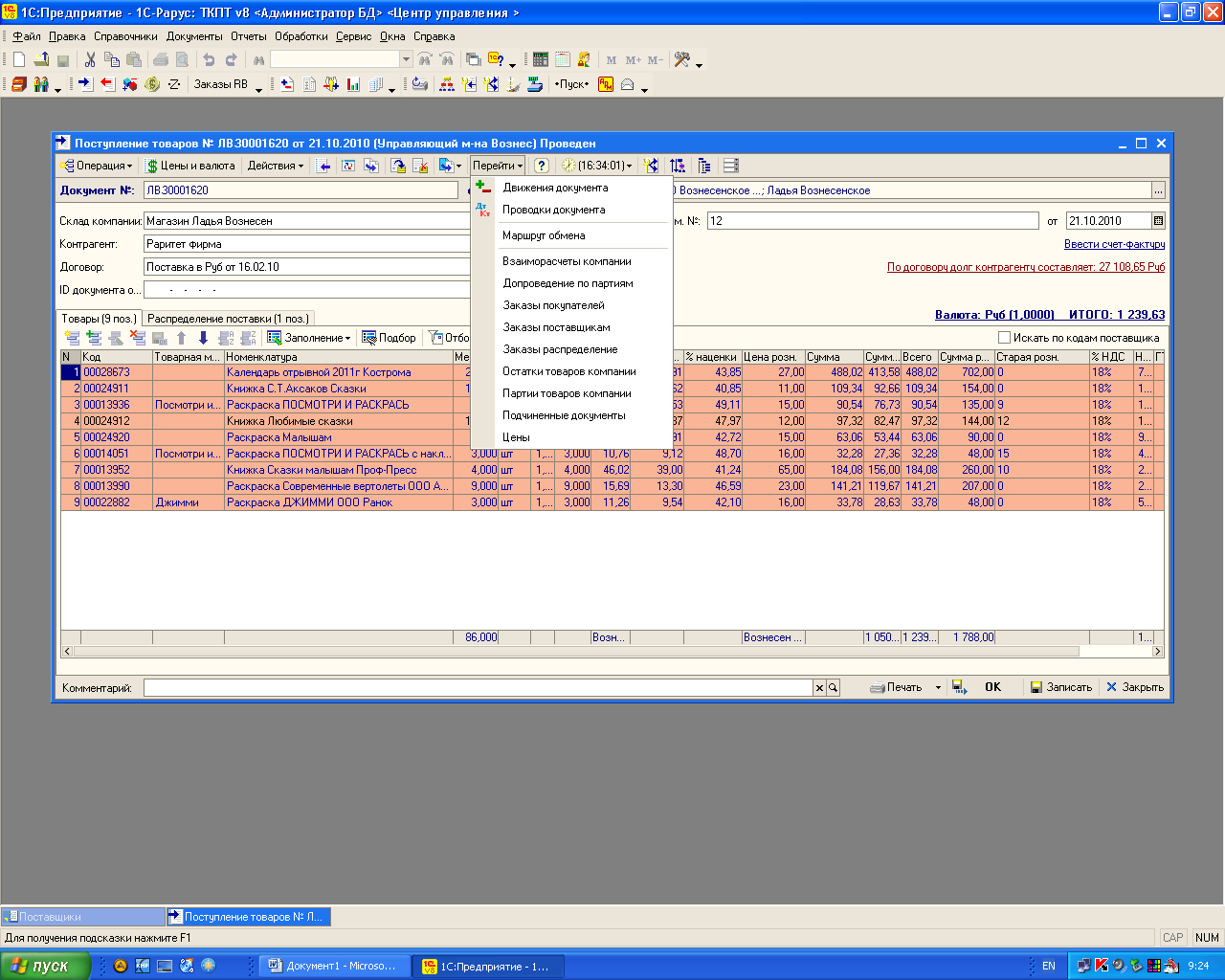Expand the search combo box arrow in main toolbar
Screen dimensions: 1225x980
click(406, 59)
